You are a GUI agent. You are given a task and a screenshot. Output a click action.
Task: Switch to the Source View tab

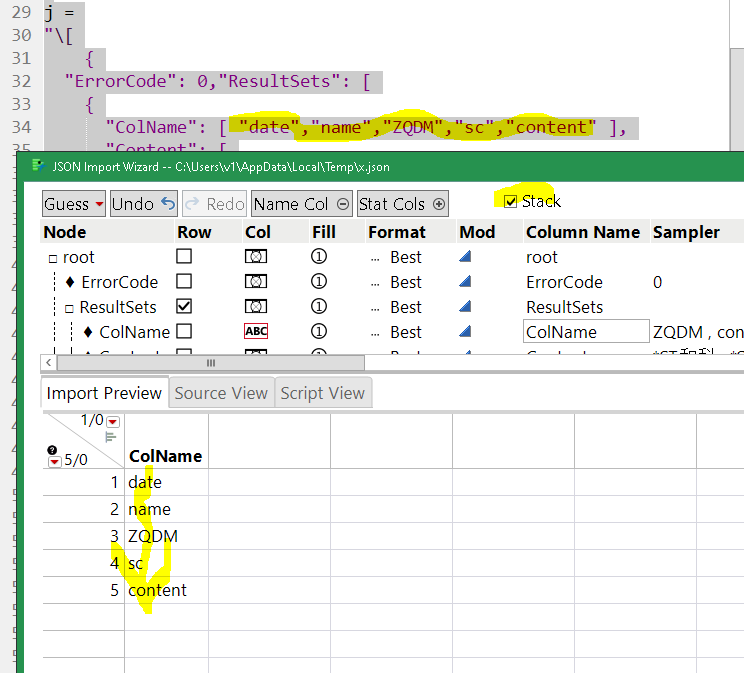(x=221, y=393)
